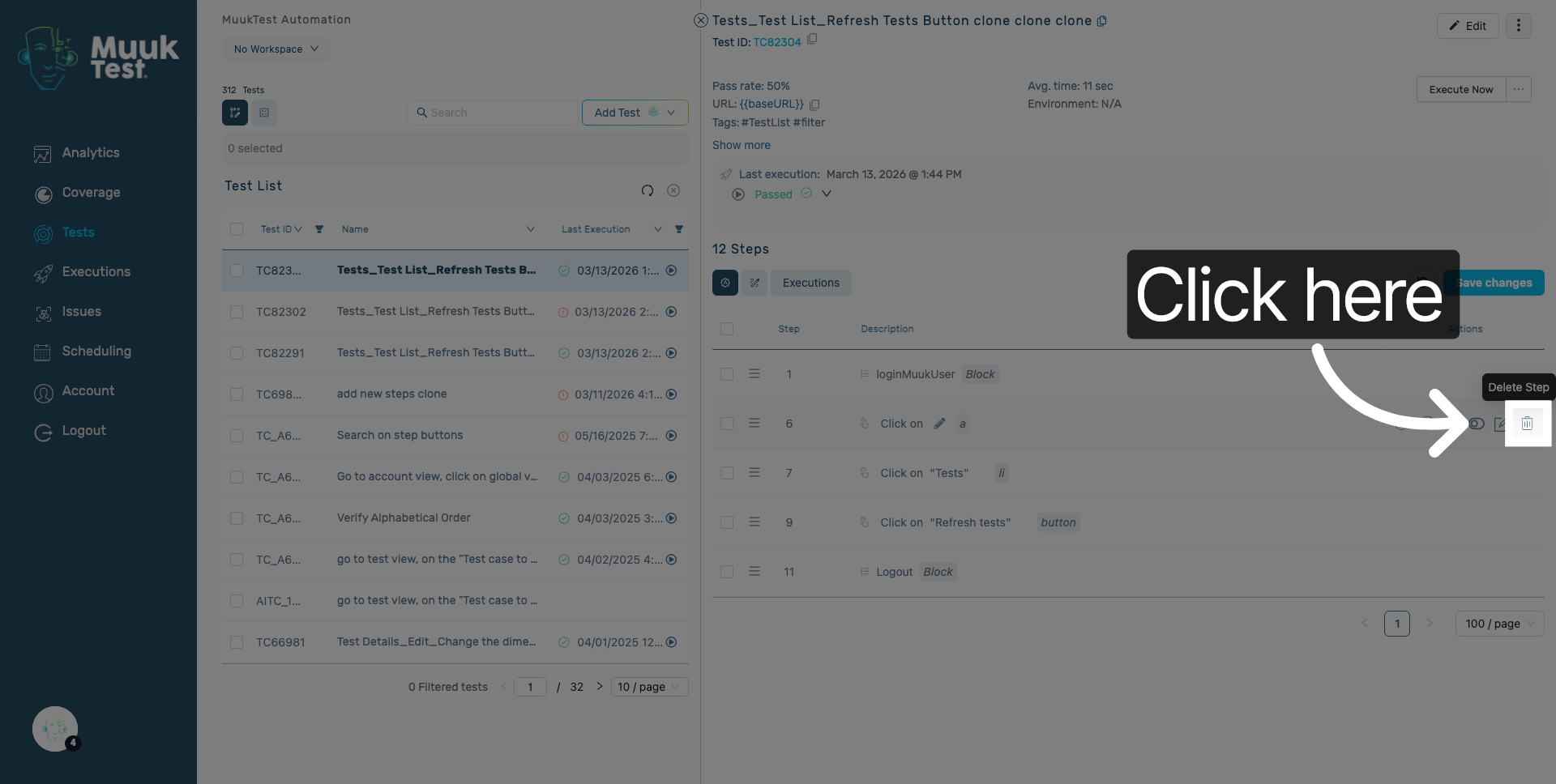Check the box for test TC82291
Image resolution: width=1556 pixels, height=784 pixels.
coord(237,353)
